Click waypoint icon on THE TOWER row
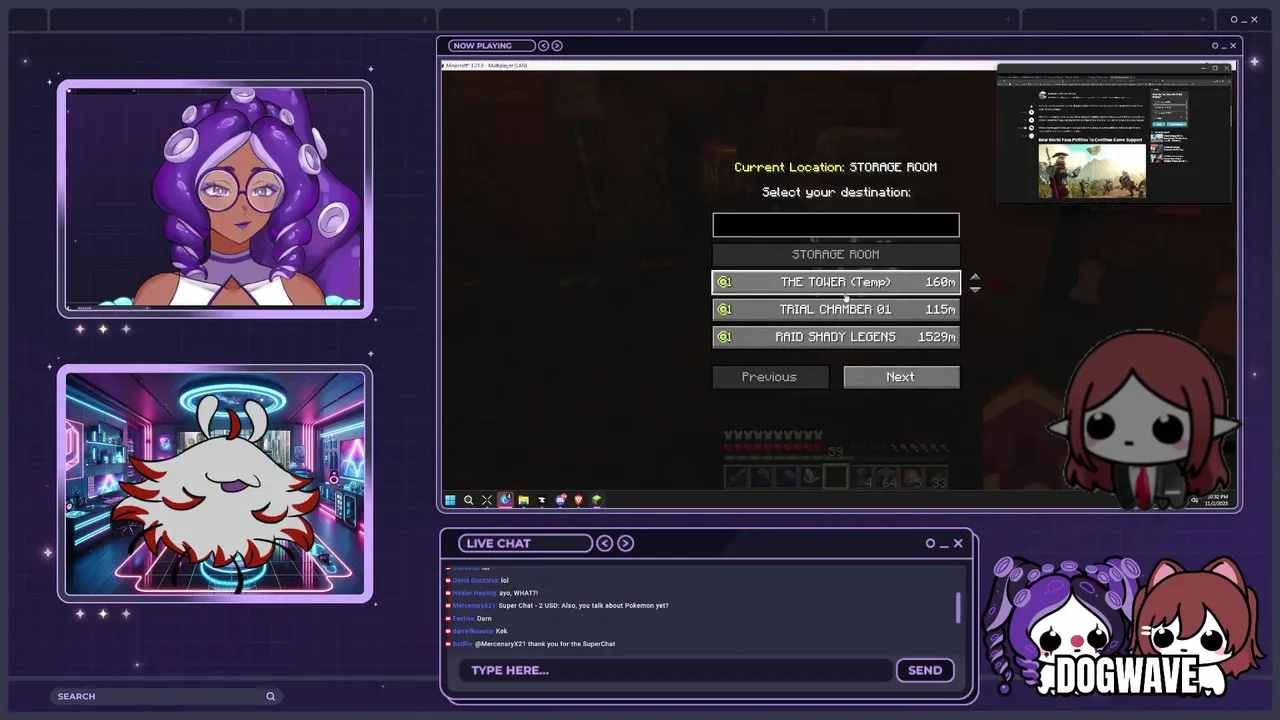 (x=725, y=282)
